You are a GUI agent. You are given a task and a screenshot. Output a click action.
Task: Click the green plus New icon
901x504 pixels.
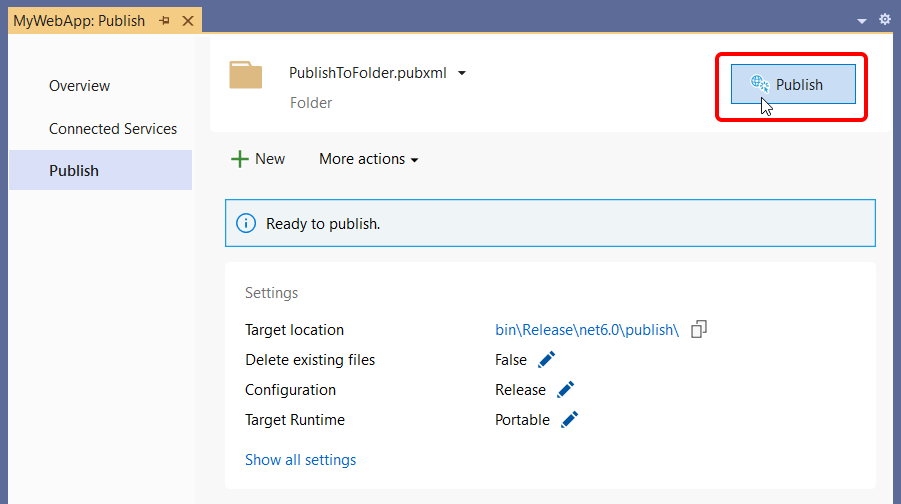tap(240, 159)
